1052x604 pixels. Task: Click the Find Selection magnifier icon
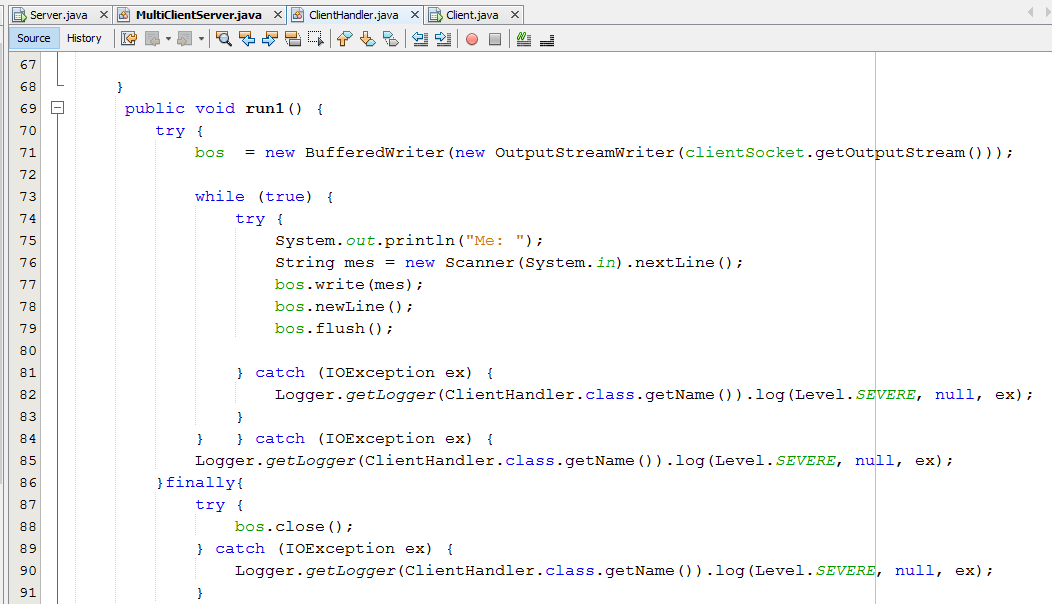coord(224,39)
